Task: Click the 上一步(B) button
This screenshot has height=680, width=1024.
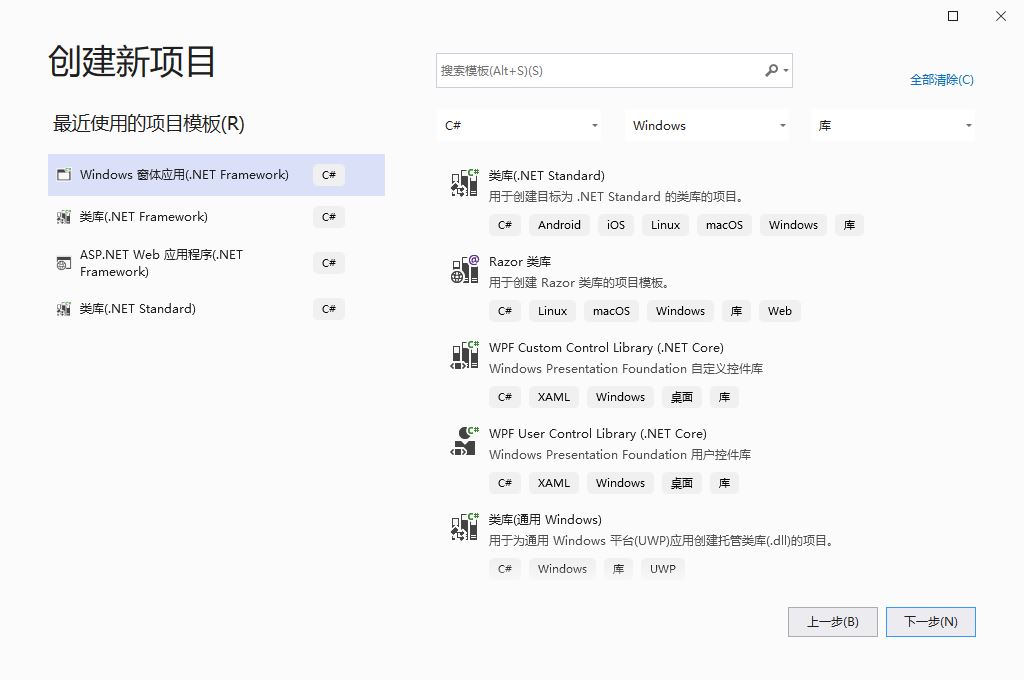Action: click(833, 622)
